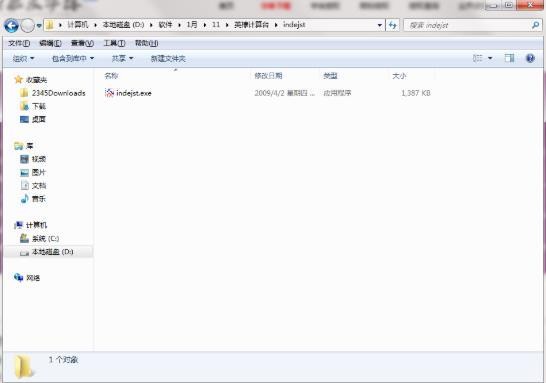Image resolution: width=546 pixels, height=383 pixels.
Task: Select 库 in the navigation pane
Action: [30, 146]
